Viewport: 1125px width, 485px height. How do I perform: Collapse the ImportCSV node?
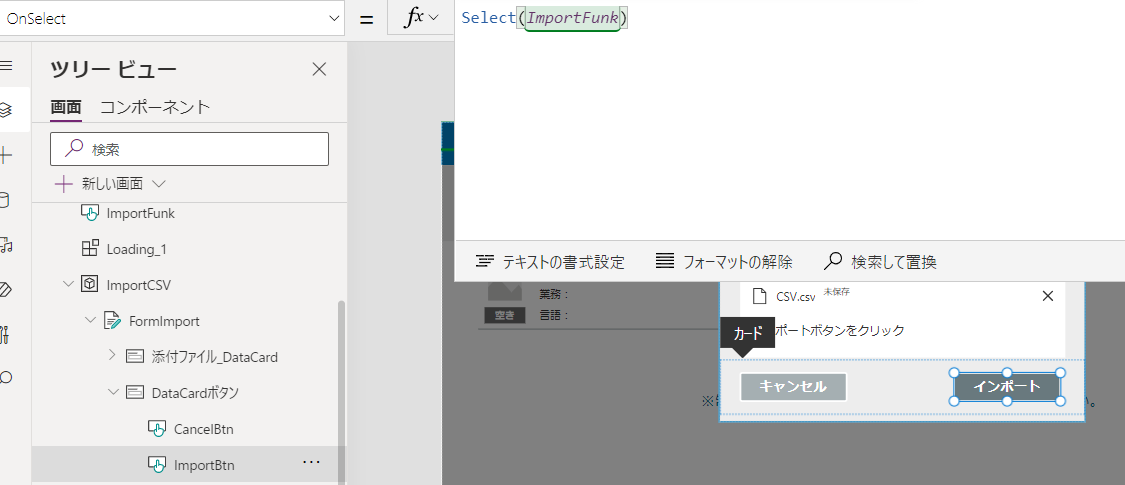click(68, 284)
